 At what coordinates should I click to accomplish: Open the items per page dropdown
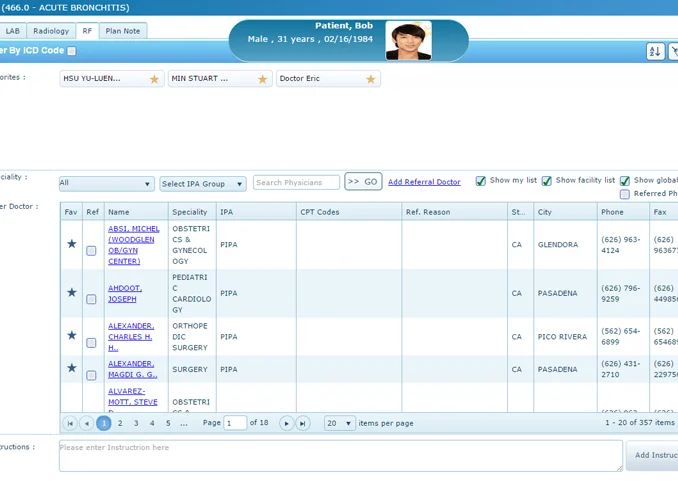point(340,424)
